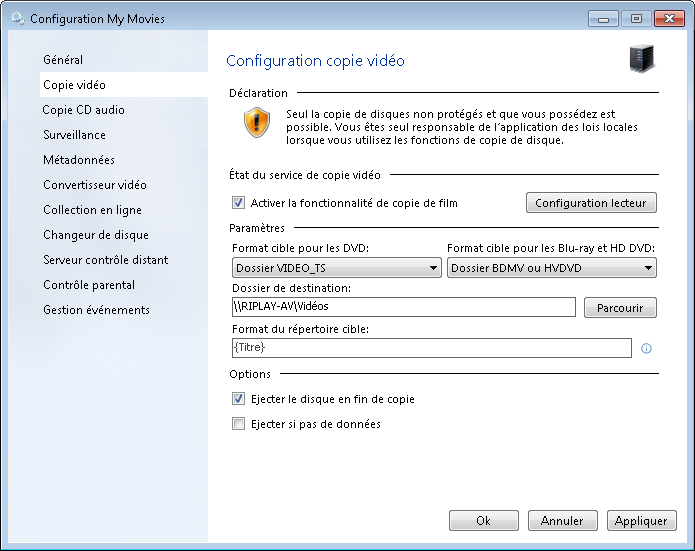
Task: Click the Dossier de destination text field
Action: pyautogui.click(x=404, y=307)
